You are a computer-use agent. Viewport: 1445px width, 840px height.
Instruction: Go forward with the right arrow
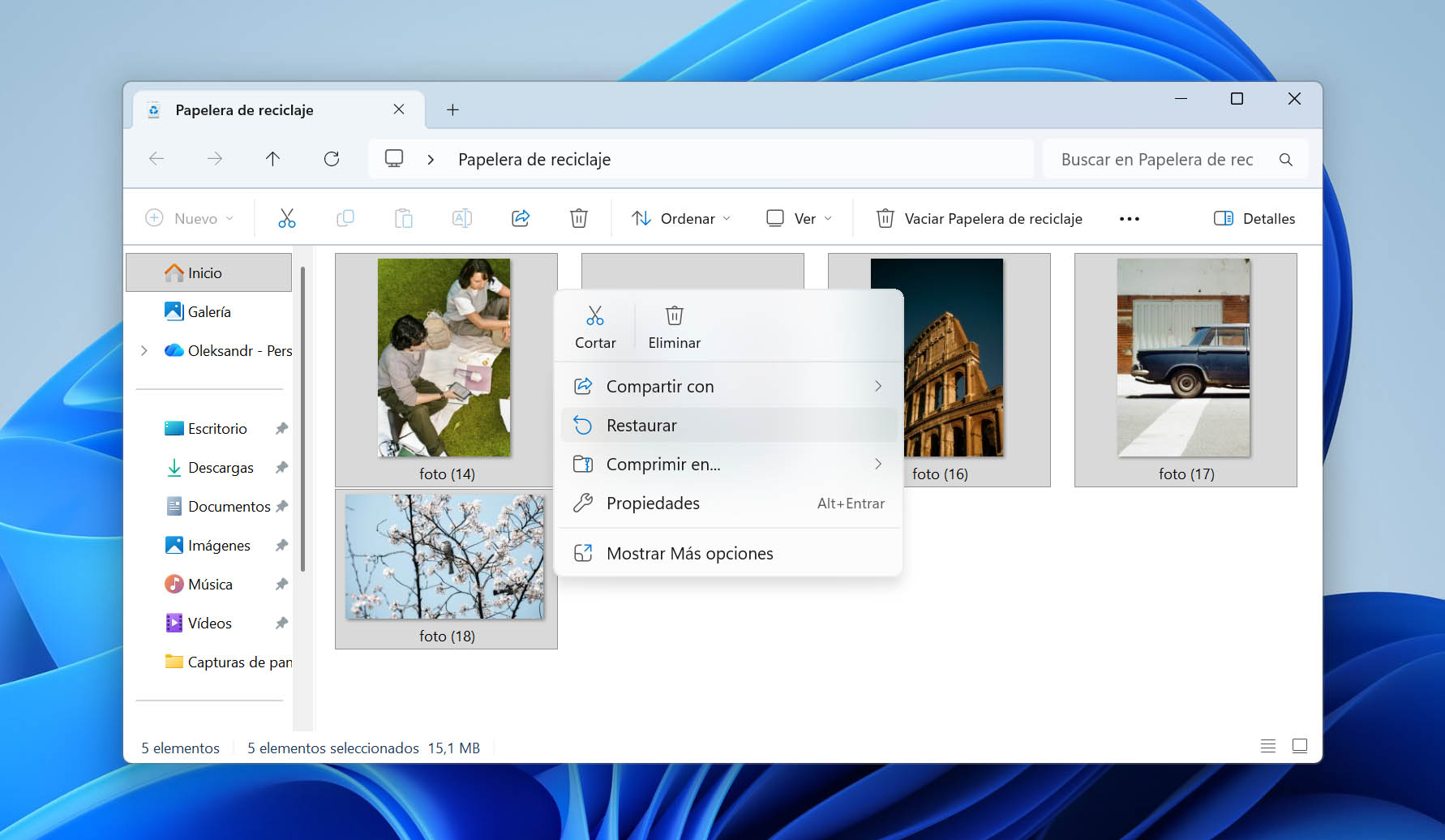click(215, 159)
